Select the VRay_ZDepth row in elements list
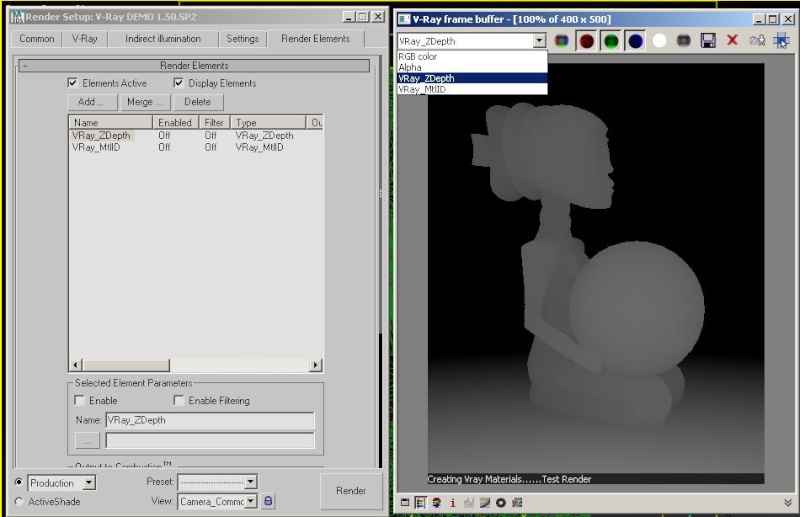 click(196, 136)
